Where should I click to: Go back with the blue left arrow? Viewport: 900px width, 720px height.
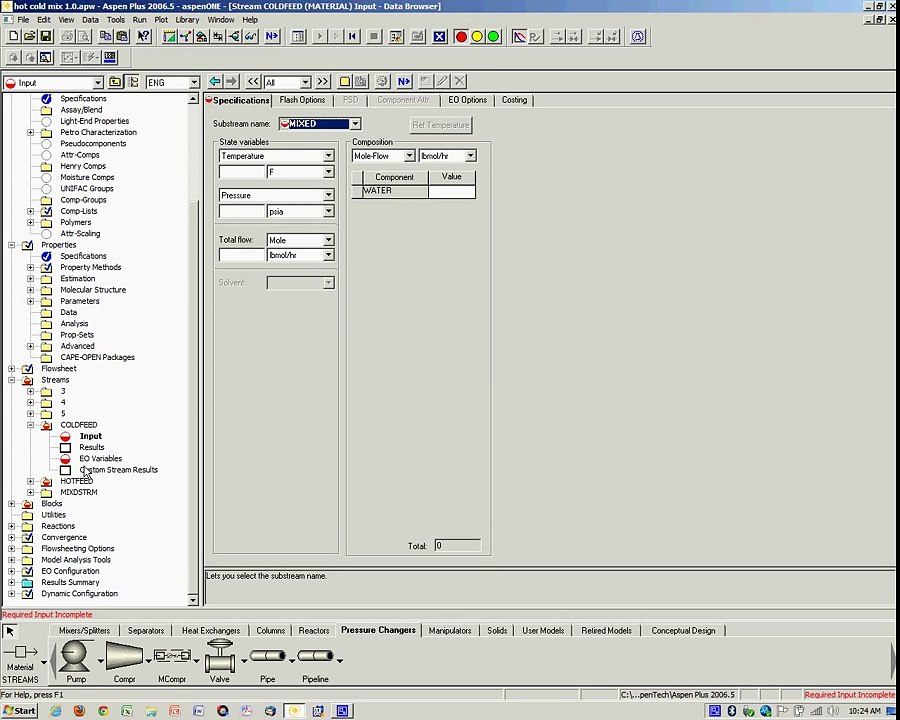click(x=215, y=82)
